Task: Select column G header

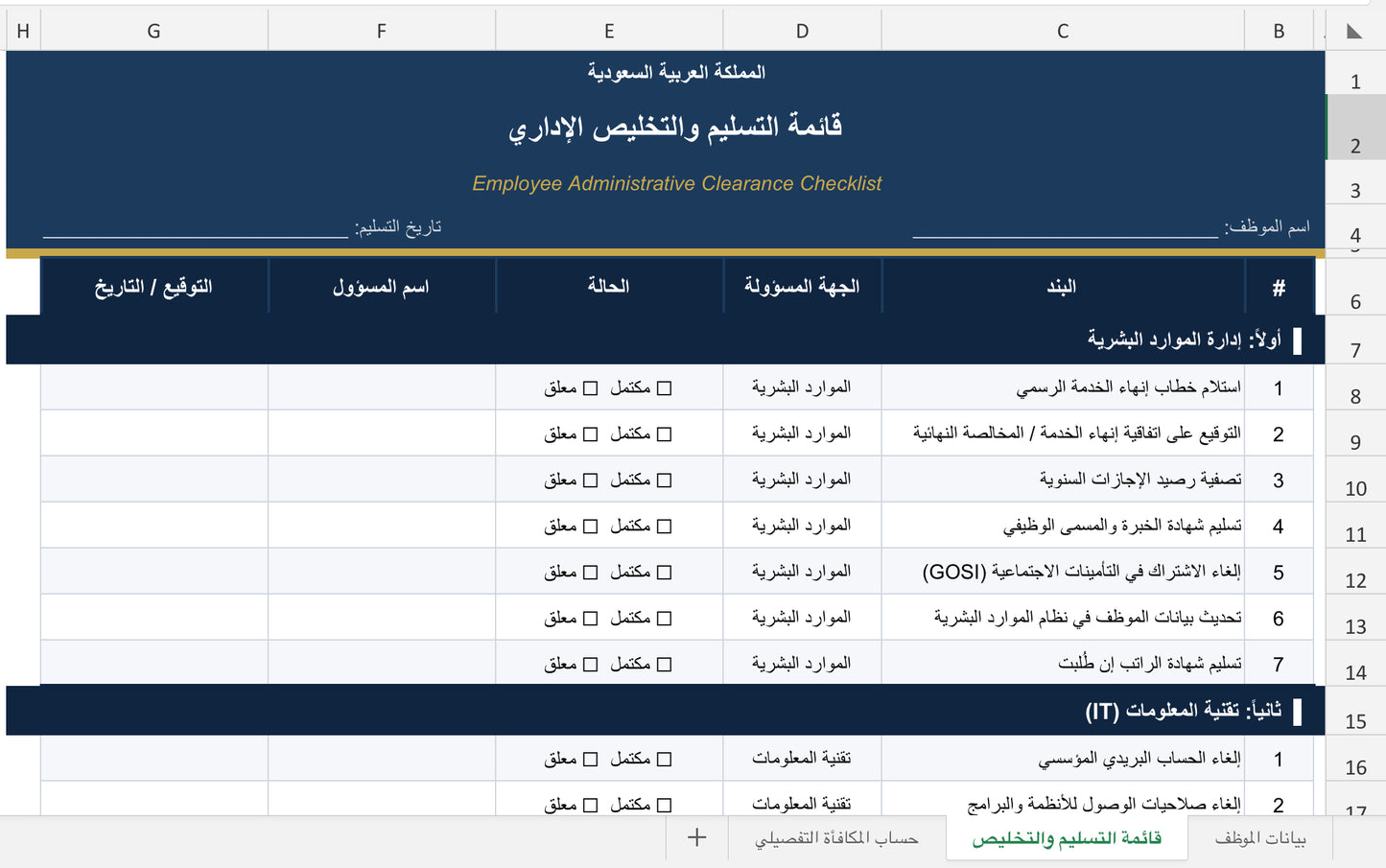Action: [153, 31]
